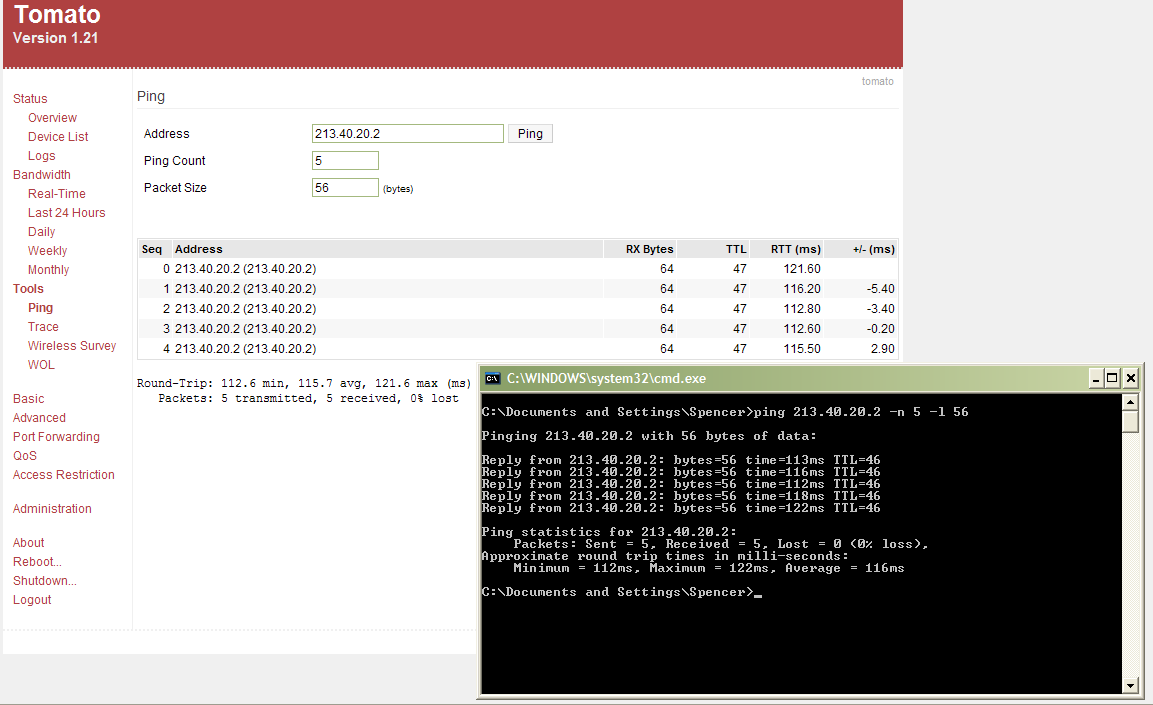Viewport: 1153px width, 705px height.
Task: Click the Reboot... link
Action: point(37,562)
